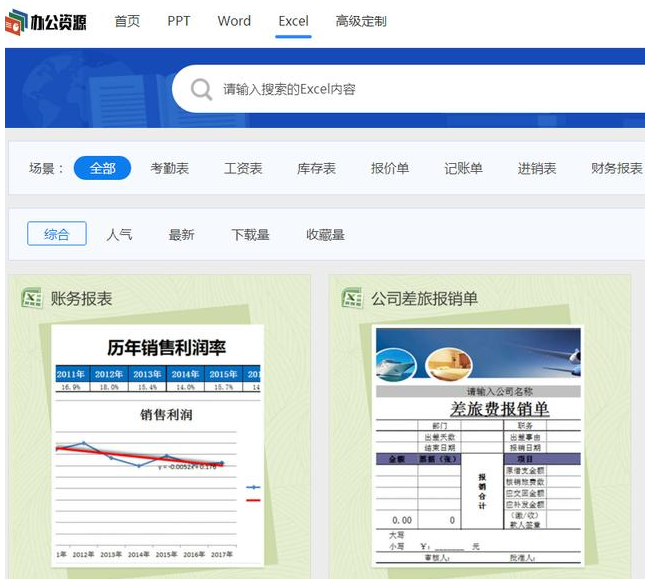Viewport: 647px width, 579px height.
Task: Click the magnifier search icon
Action: pos(201,89)
